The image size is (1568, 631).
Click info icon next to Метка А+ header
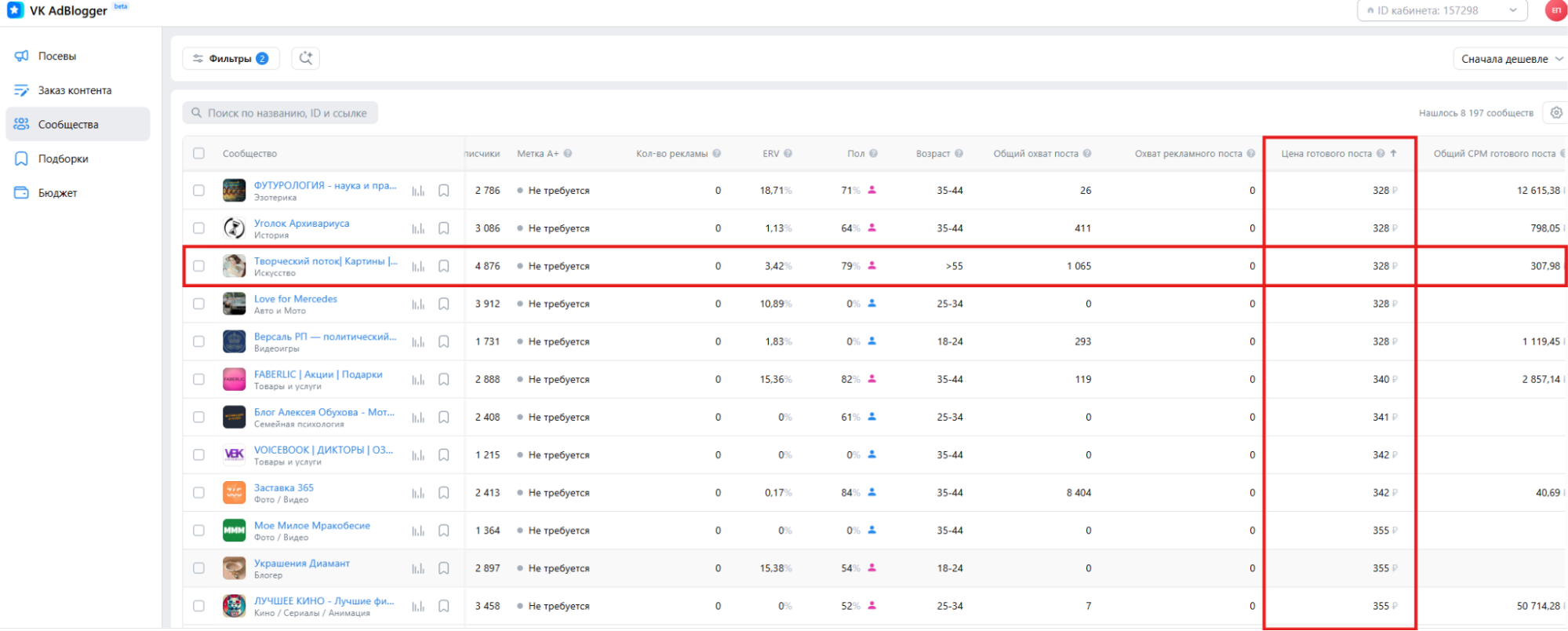coord(568,154)
